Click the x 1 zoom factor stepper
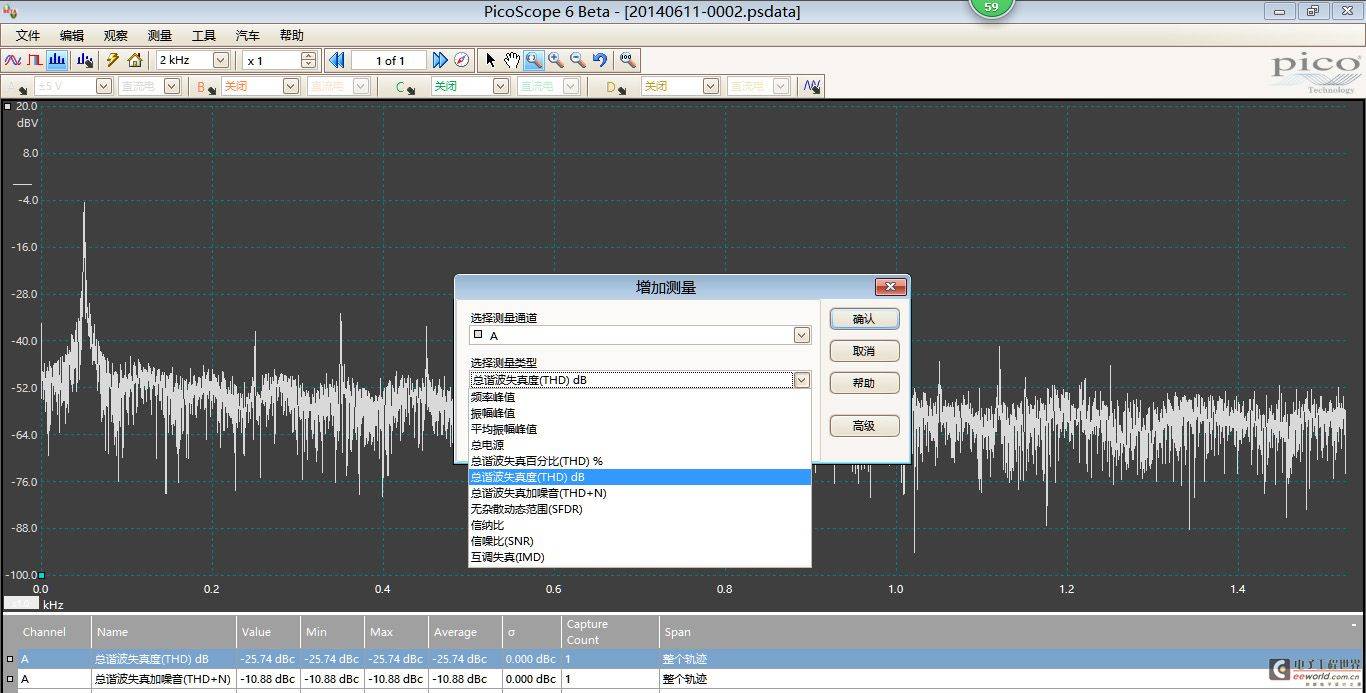This screenshot has height=693, width=1366. click(308, 60)
